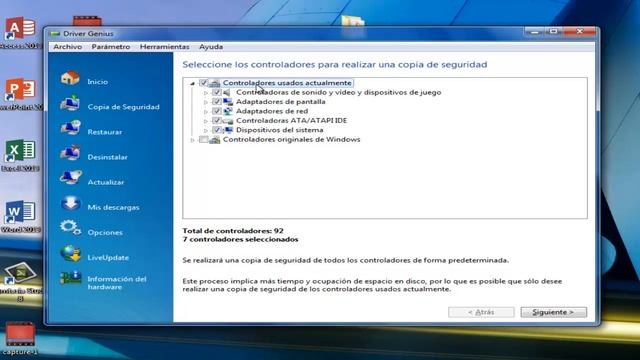The image size is (640, 360).
Task: Click the Adaptadores de red icon
Action: [x=228, y=111]
